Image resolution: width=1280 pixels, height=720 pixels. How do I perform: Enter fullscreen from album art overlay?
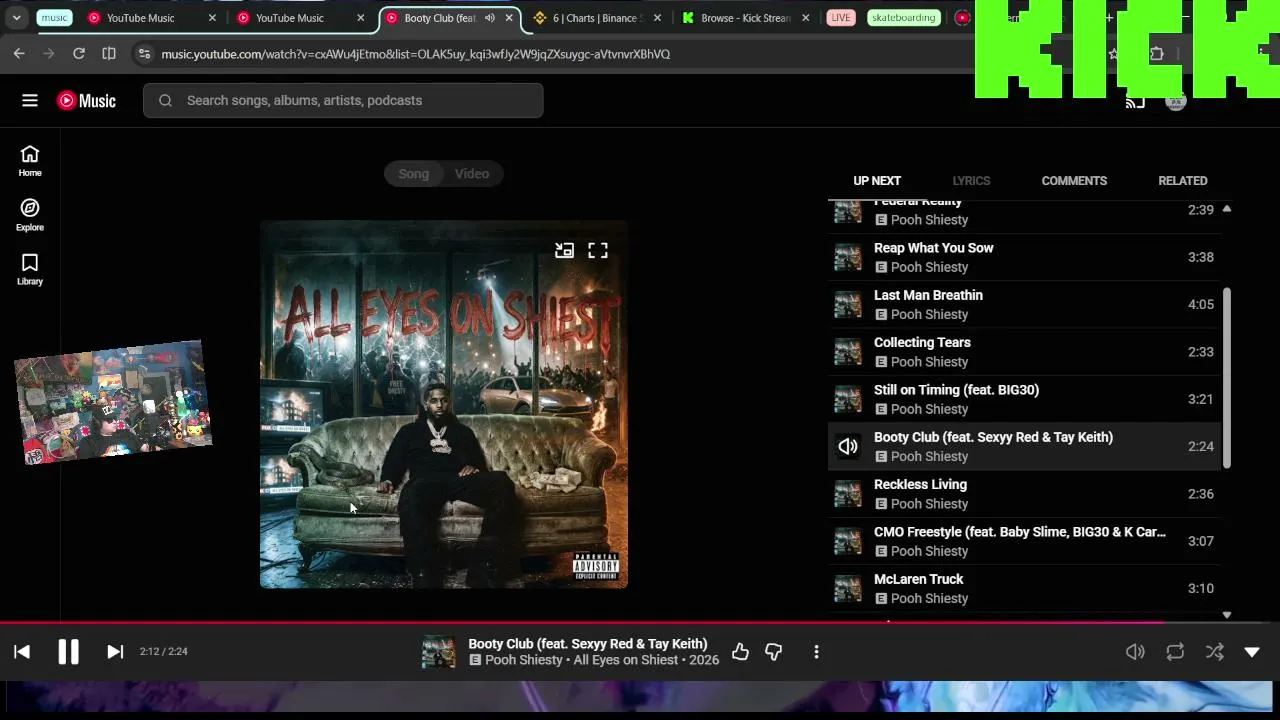[598, 250]
